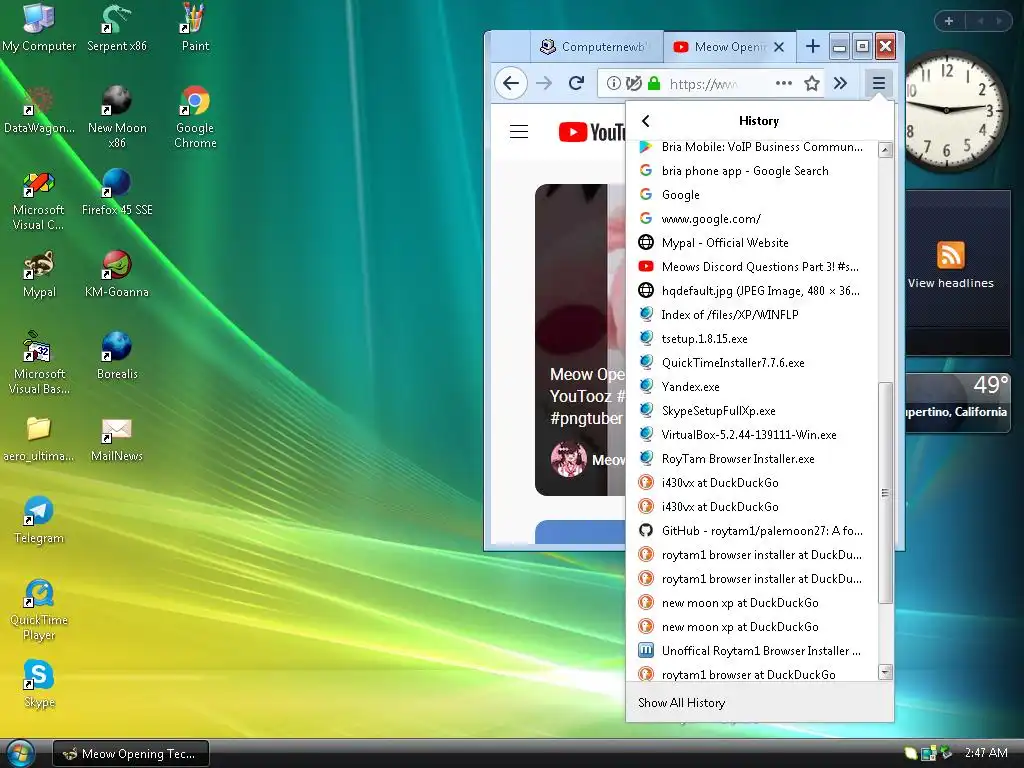Show more tools via double chevron

point(840,83)
